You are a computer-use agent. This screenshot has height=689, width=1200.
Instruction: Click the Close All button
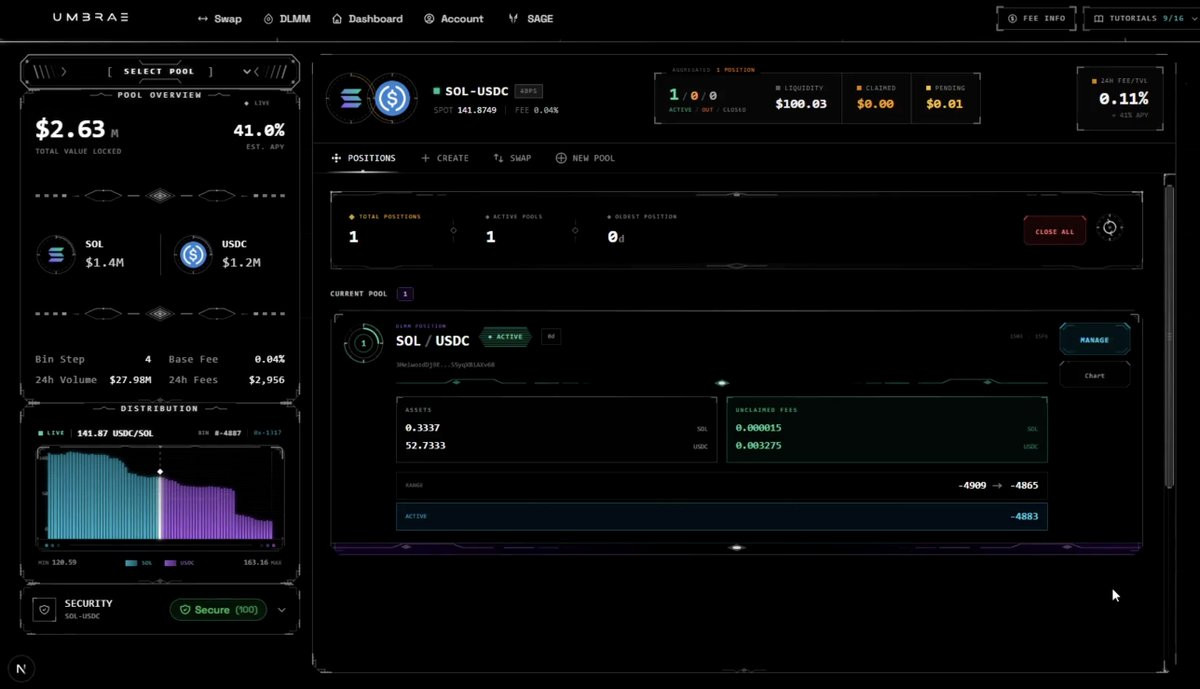(1054, 231)
